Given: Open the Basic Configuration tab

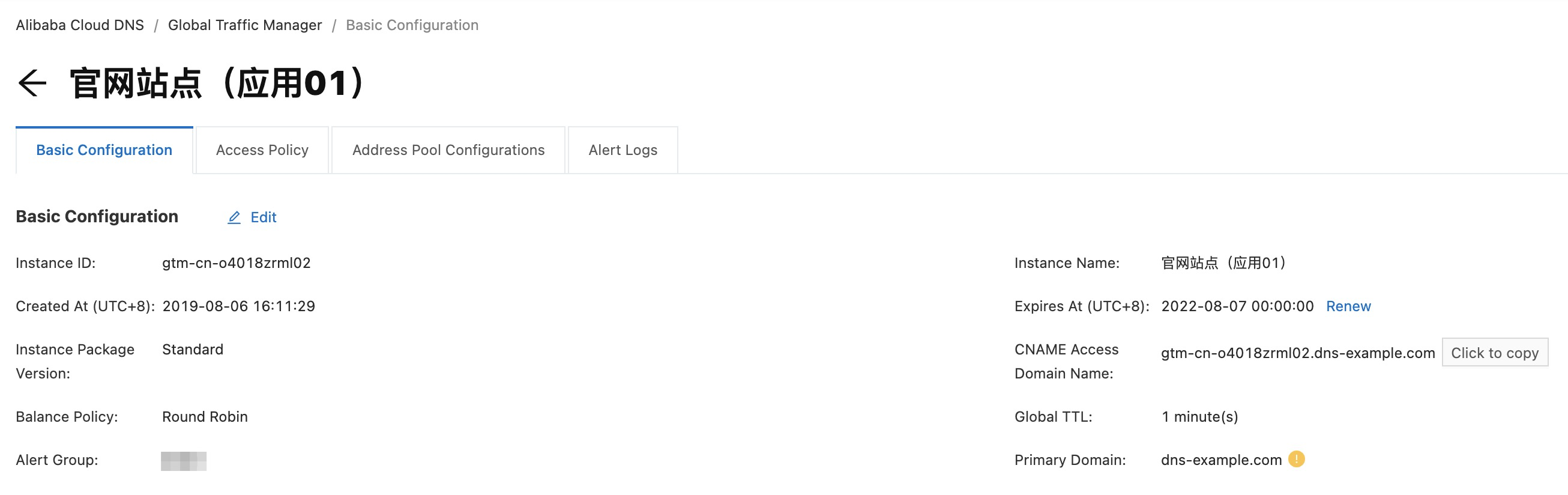Looking at the screenshot, I should (x=104, y=150).
